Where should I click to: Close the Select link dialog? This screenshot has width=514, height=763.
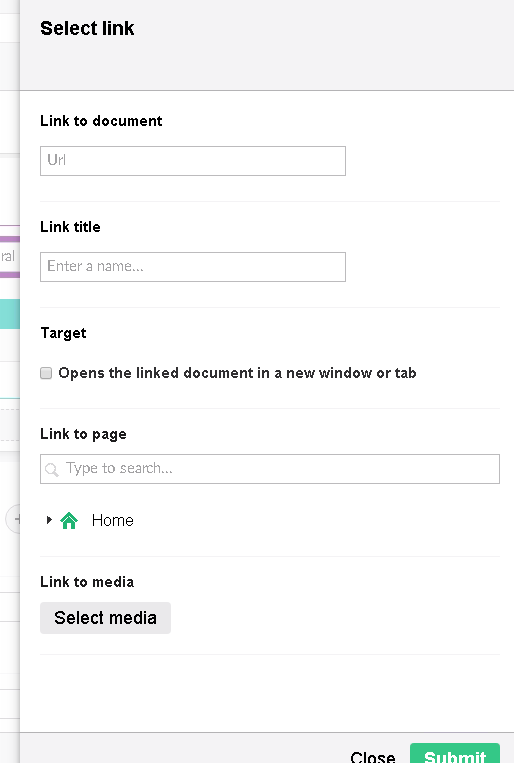click(x=372, y=756)
